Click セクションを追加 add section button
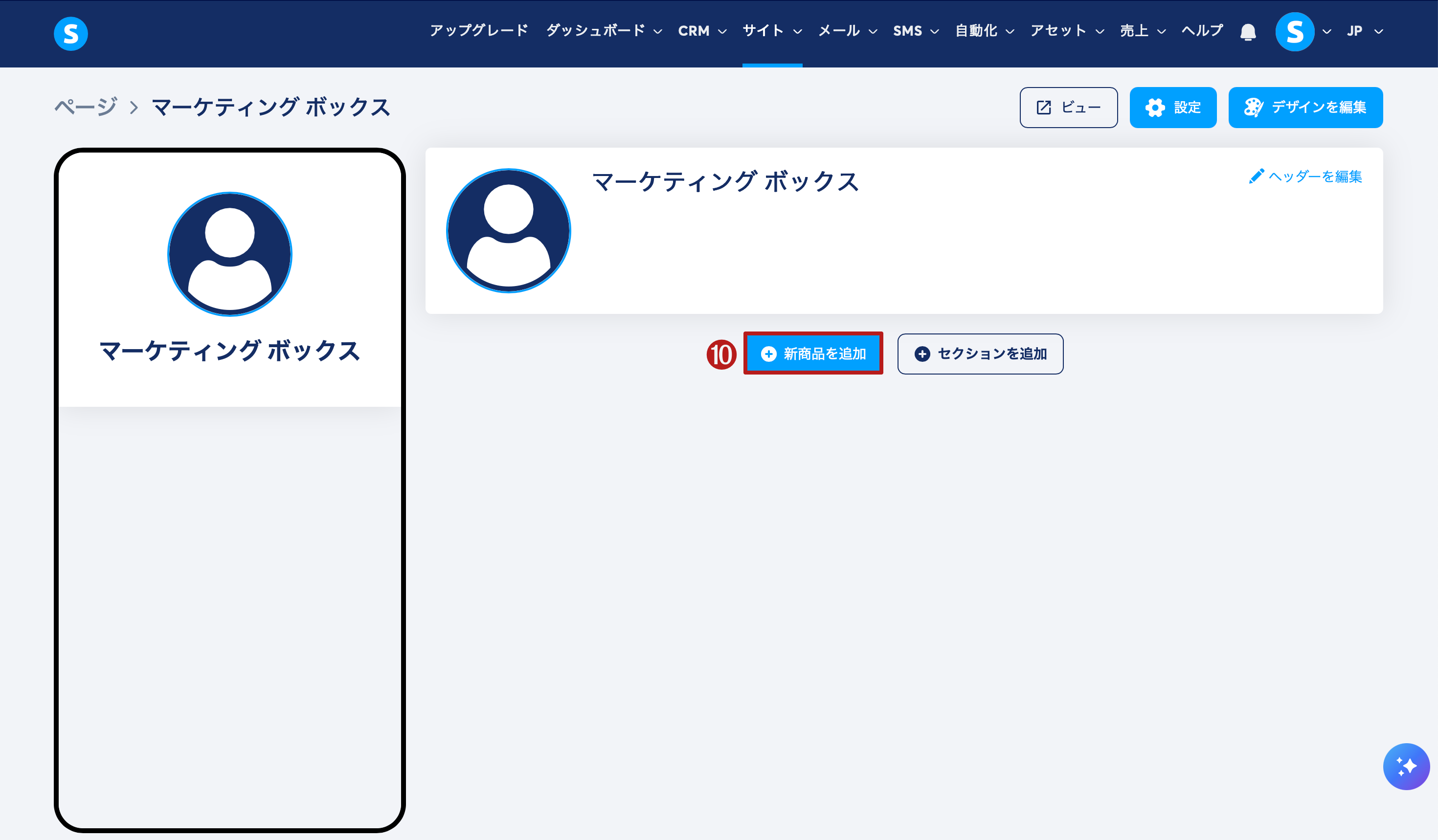This screenshot has height=840, width=1438. coord(980,354)
